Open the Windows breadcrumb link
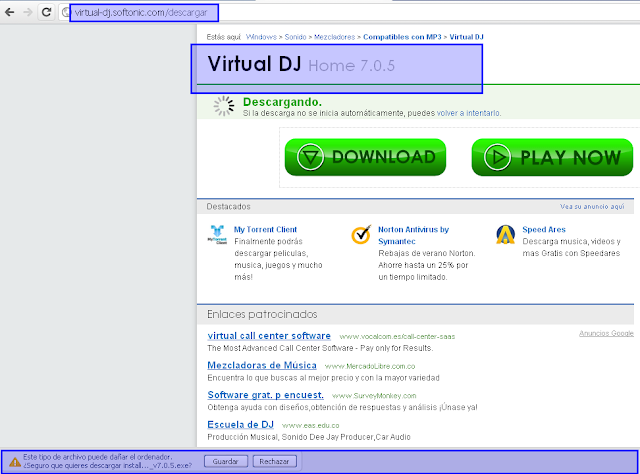The height and width of the screenshot is (474, 640). (x=261, y=37)
